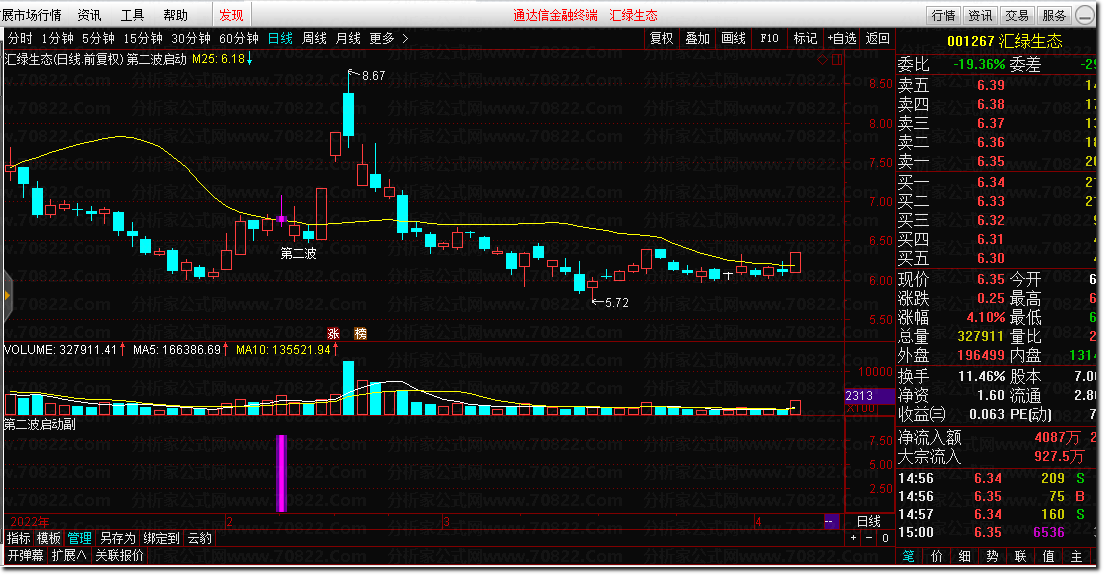The height and width of the screenshot is (575, 1105).
Task: Open the 帮助 menu
Action: [175, 15]
